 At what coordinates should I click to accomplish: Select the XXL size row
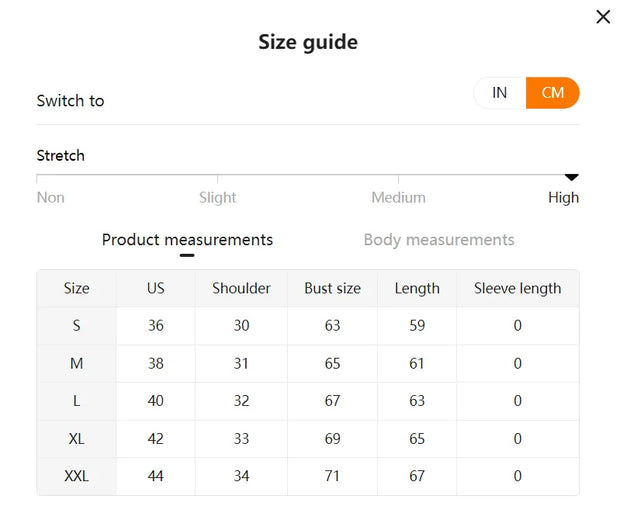click(77, 477)
